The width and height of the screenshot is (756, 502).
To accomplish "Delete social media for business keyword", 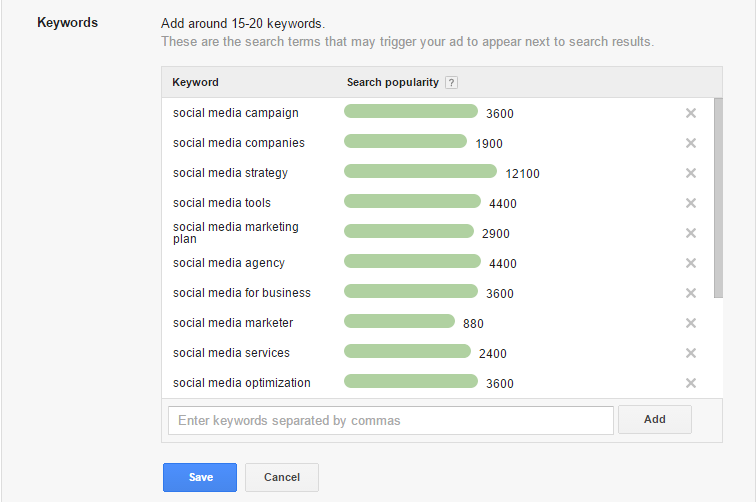I will [x=690, y=293].
